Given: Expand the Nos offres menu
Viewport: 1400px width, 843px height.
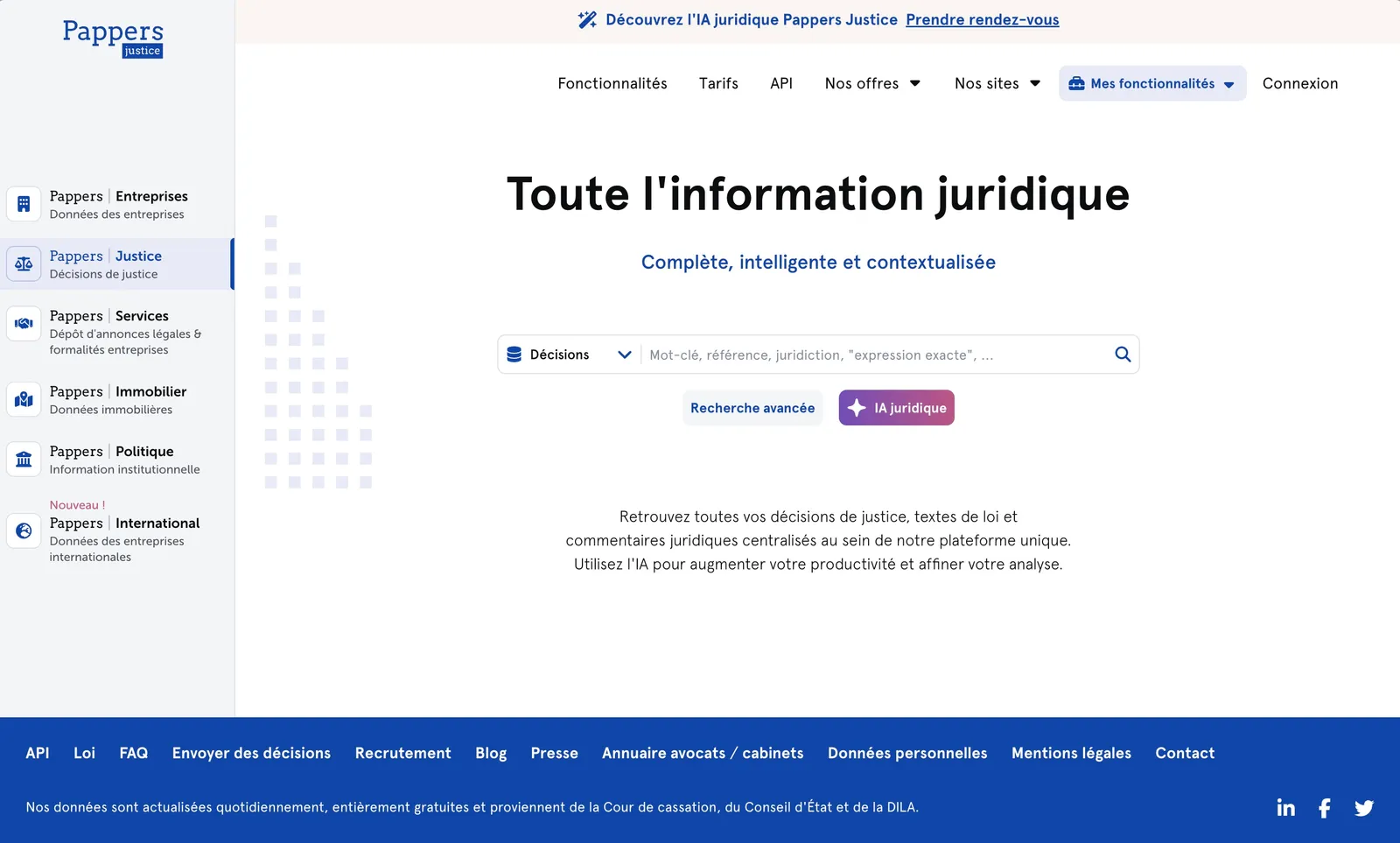Looking at the screenshot, I should [872, 83].
